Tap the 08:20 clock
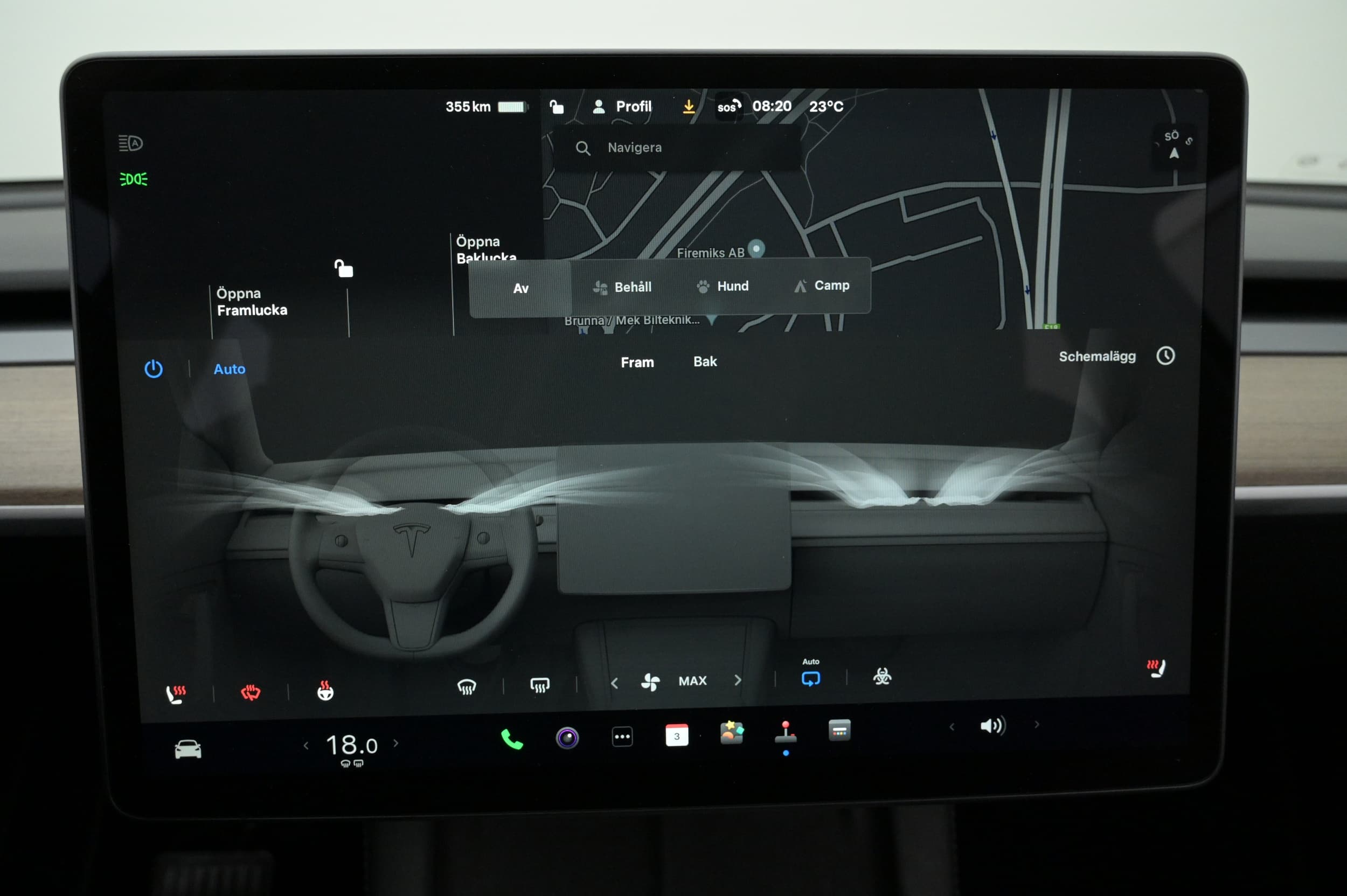1347x896 pixels. pyautogui.click(x=772, y=106)
